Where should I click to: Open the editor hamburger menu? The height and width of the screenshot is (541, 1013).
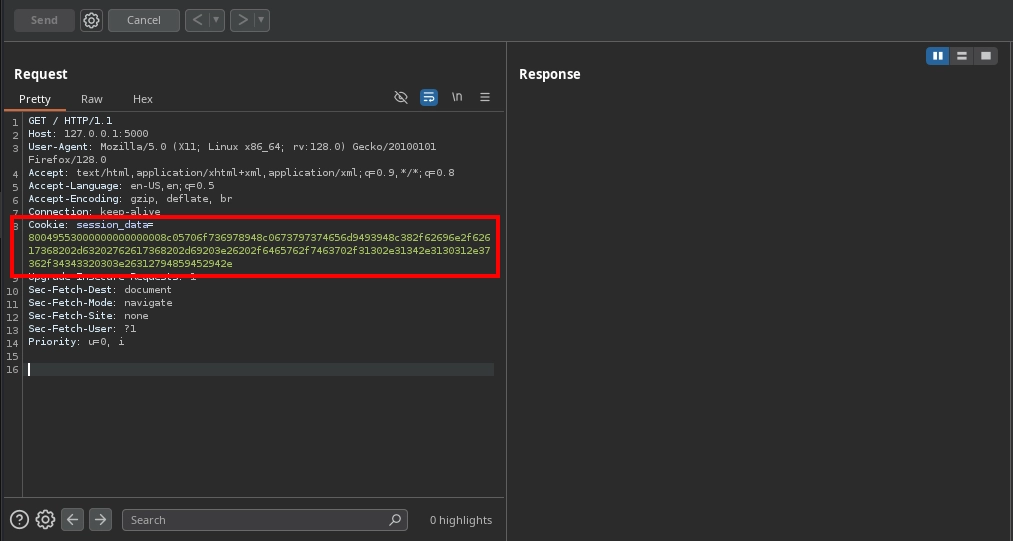pyautogui.click(x=485, y=97)
